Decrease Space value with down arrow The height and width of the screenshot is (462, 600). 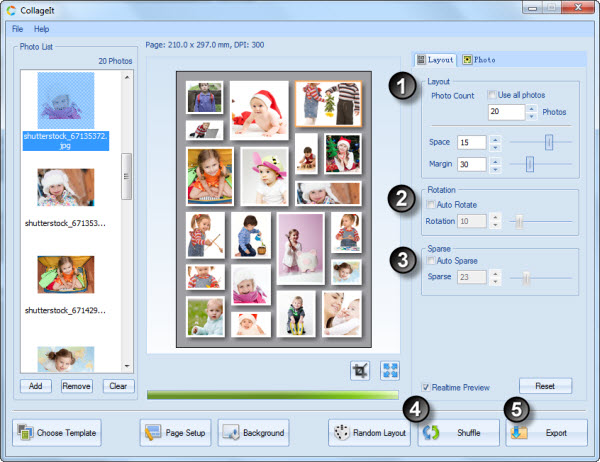coord(493,147)
